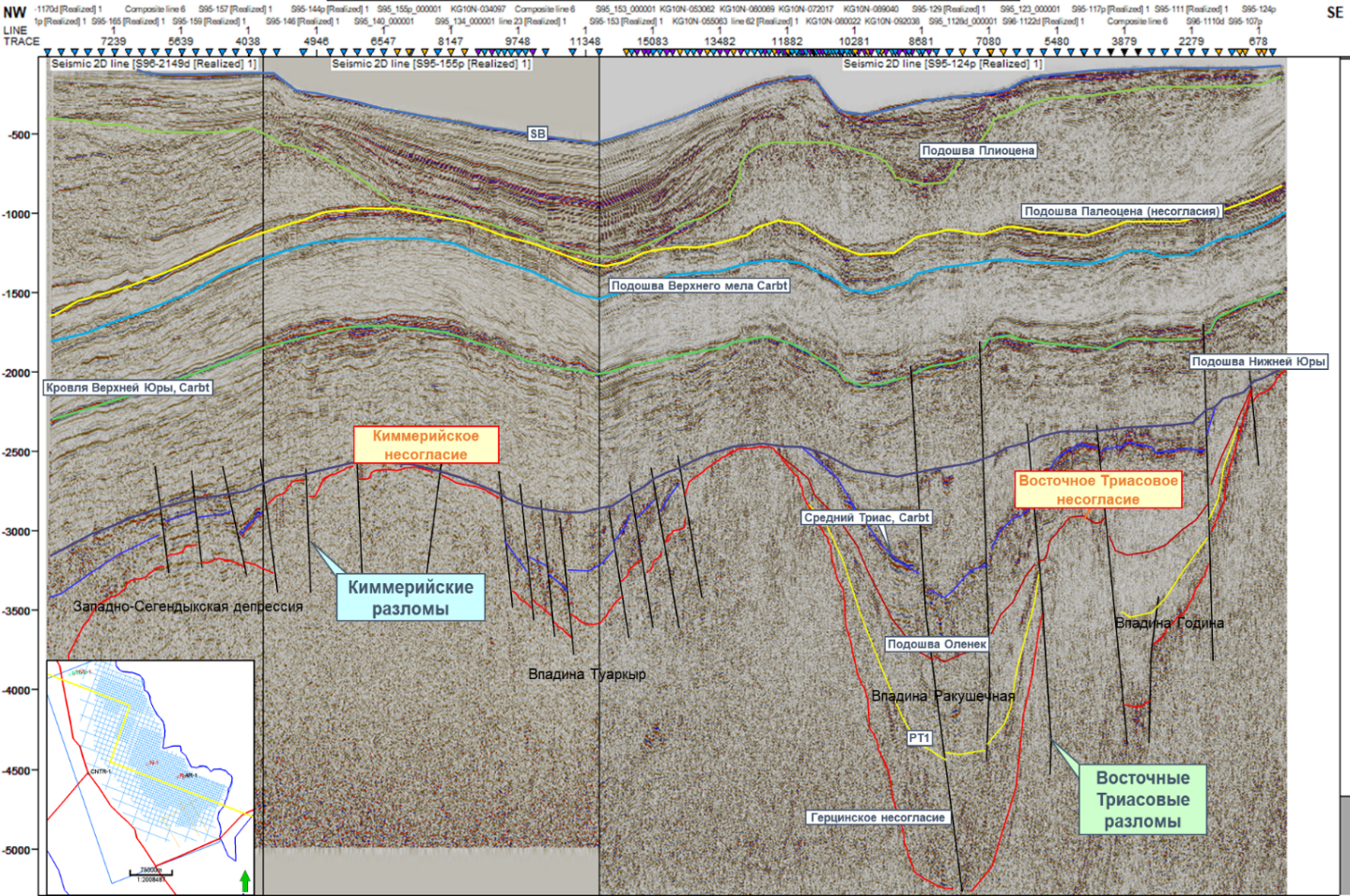The image size is (1350, 896).
Task: Select the Подошва Верхнего мела Carbt label
Action: click(699, 286)
